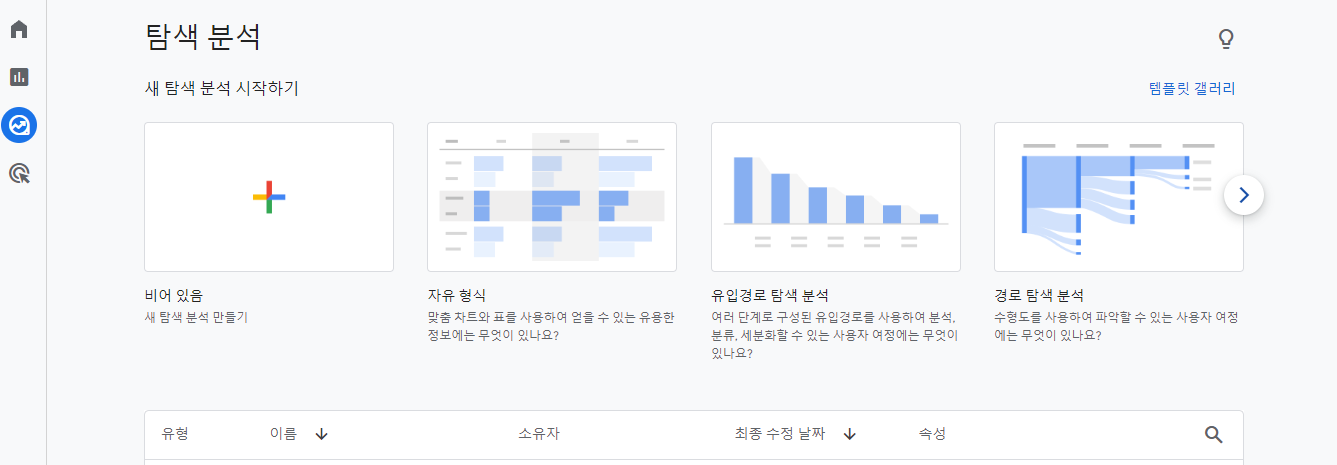Open the 자유 형식 template thumbnail
Viewport: 1337px width, 465px height.
552,197
